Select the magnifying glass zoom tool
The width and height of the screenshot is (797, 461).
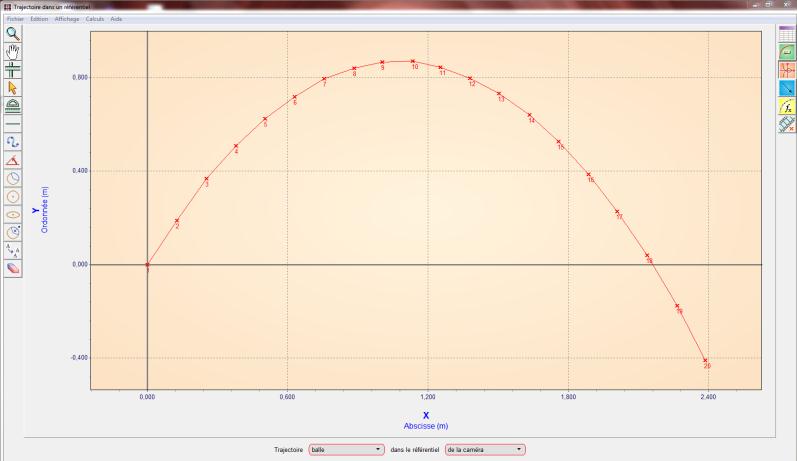pos(13,33)
